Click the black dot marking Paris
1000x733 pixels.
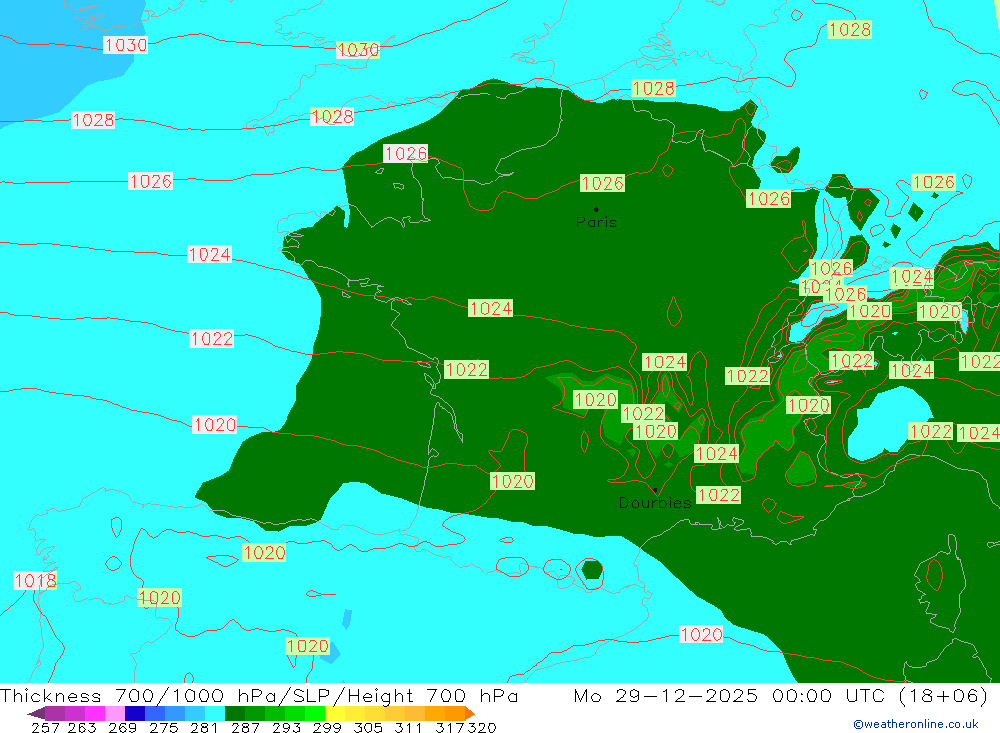596,209
